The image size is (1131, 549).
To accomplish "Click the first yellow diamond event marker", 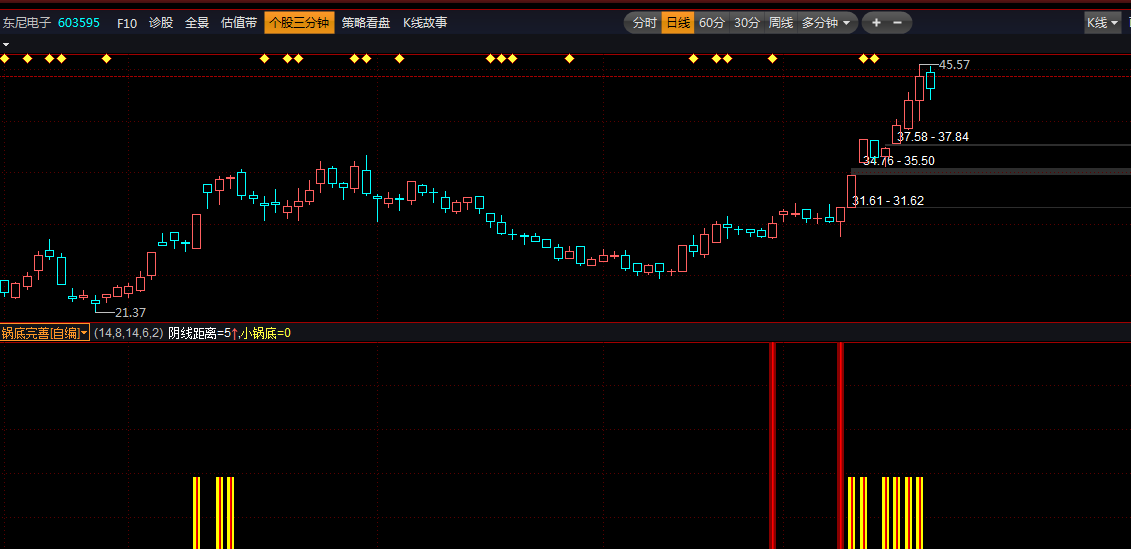I will 4,58.
